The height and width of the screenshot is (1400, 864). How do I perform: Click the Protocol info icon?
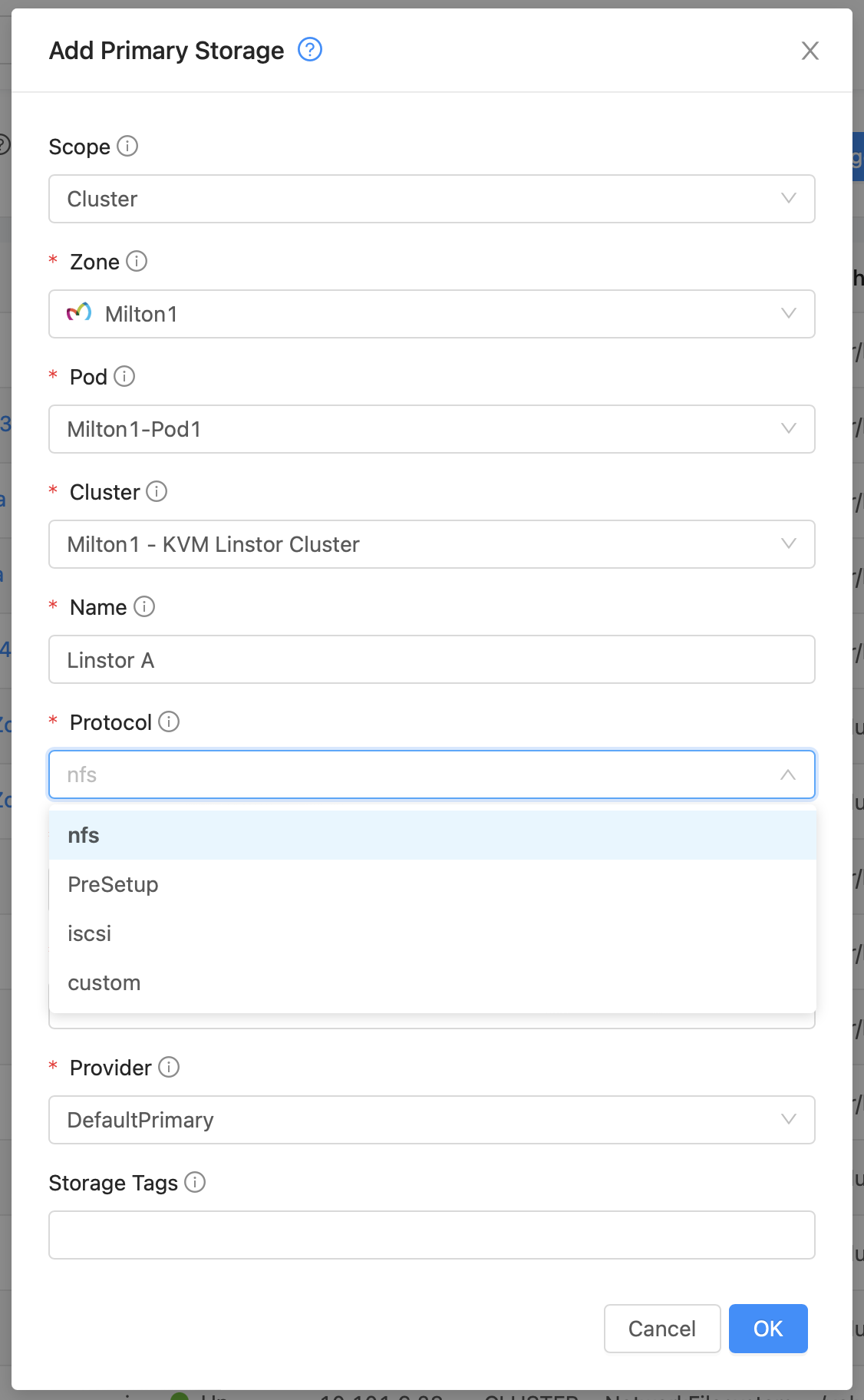tap(170, 722)
